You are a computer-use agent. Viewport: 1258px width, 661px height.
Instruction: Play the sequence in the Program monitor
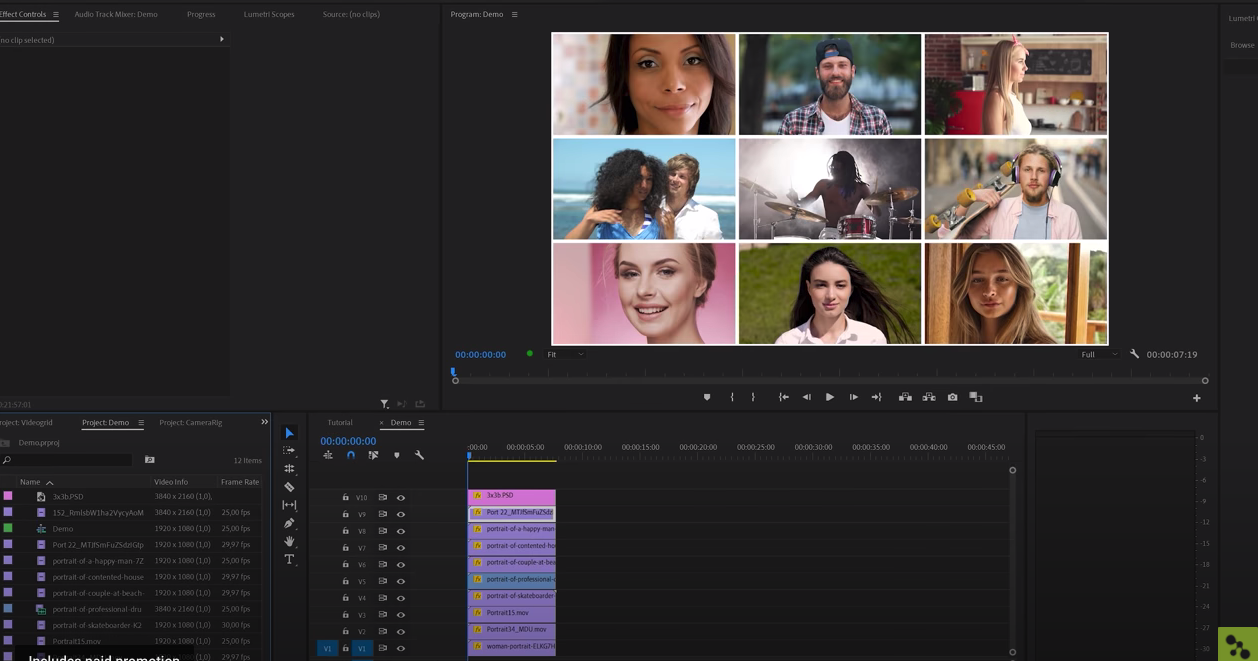(x=829, y=397)
